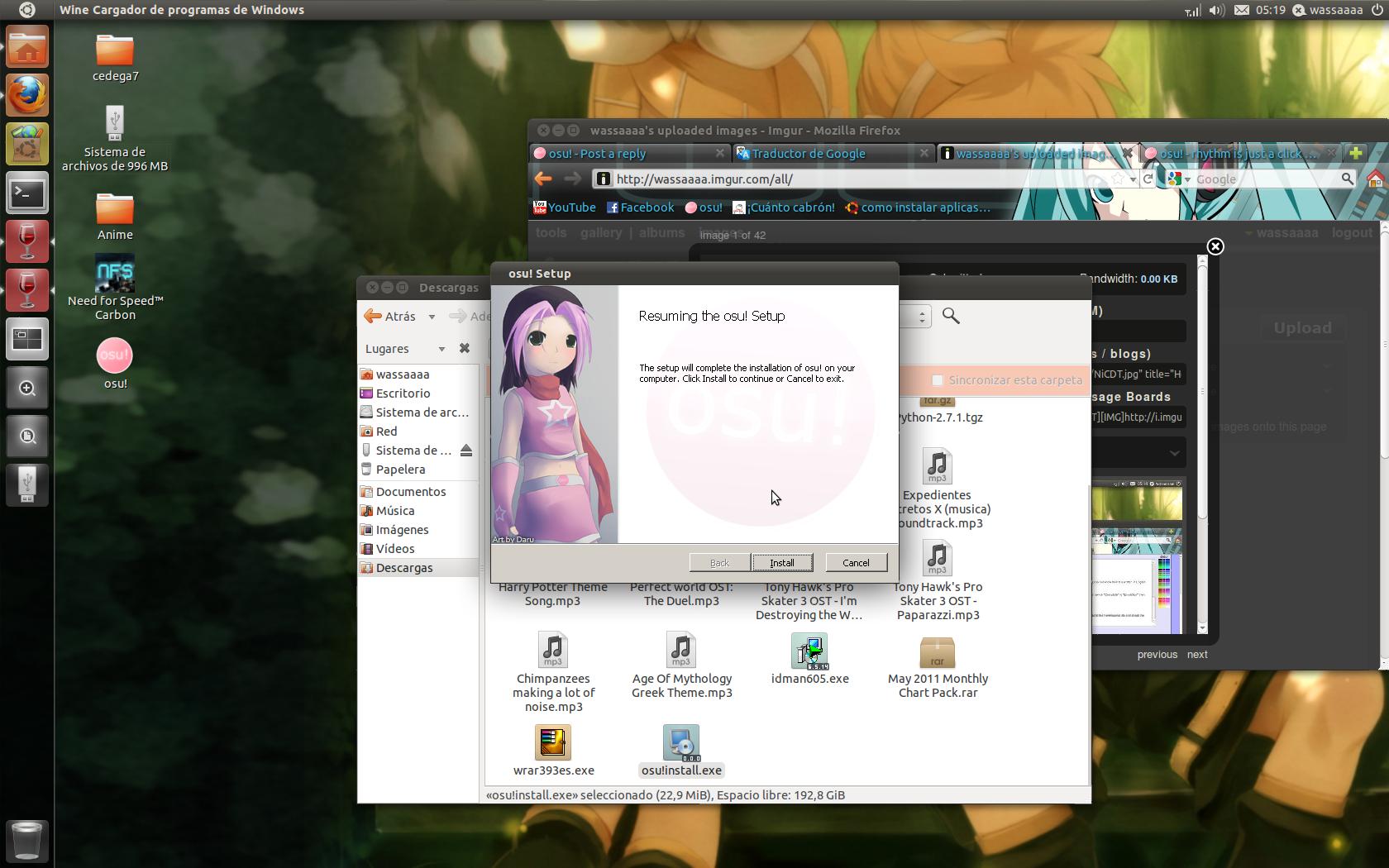Open wassaaaa user menu in top panel

[x=1328, y=10]
